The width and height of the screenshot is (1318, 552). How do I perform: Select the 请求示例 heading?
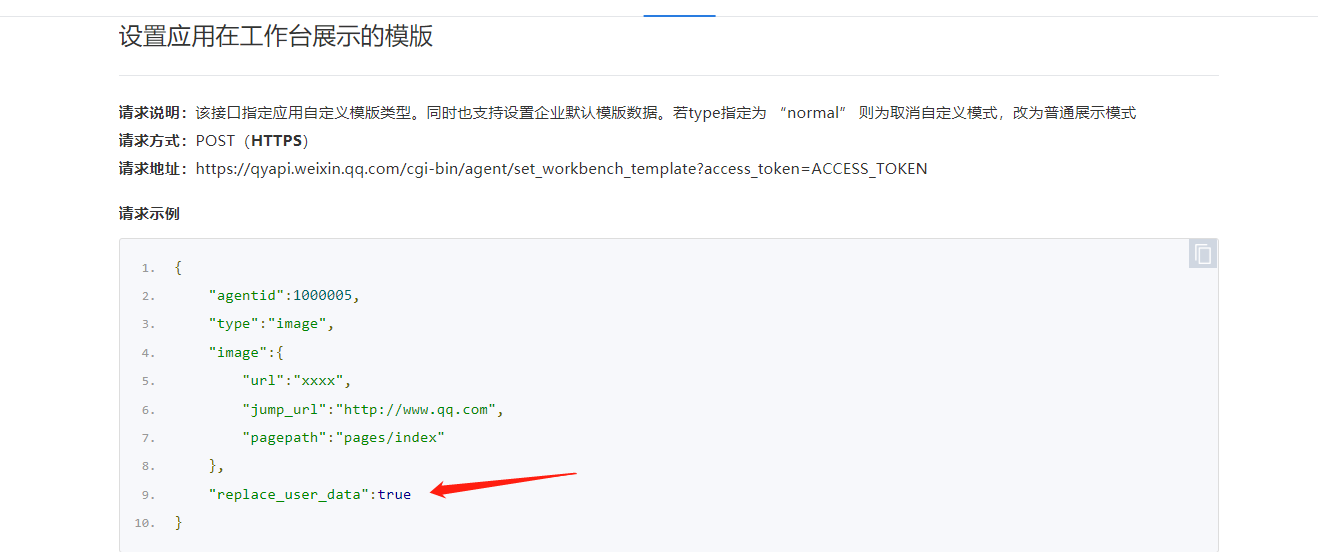coord(149,214)
